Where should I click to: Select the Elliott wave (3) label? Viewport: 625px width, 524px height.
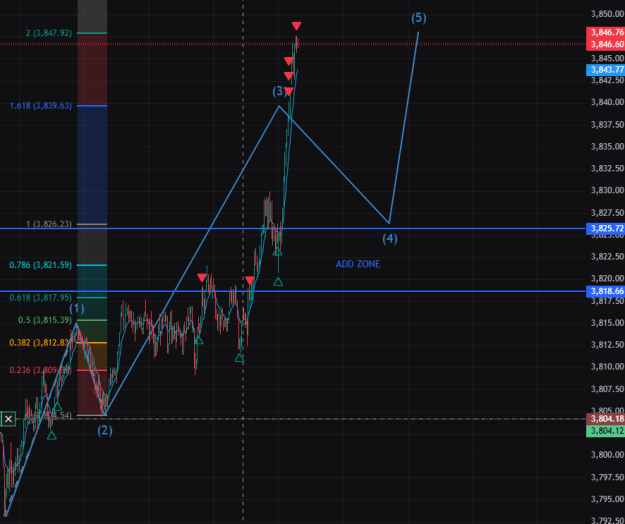279,91
